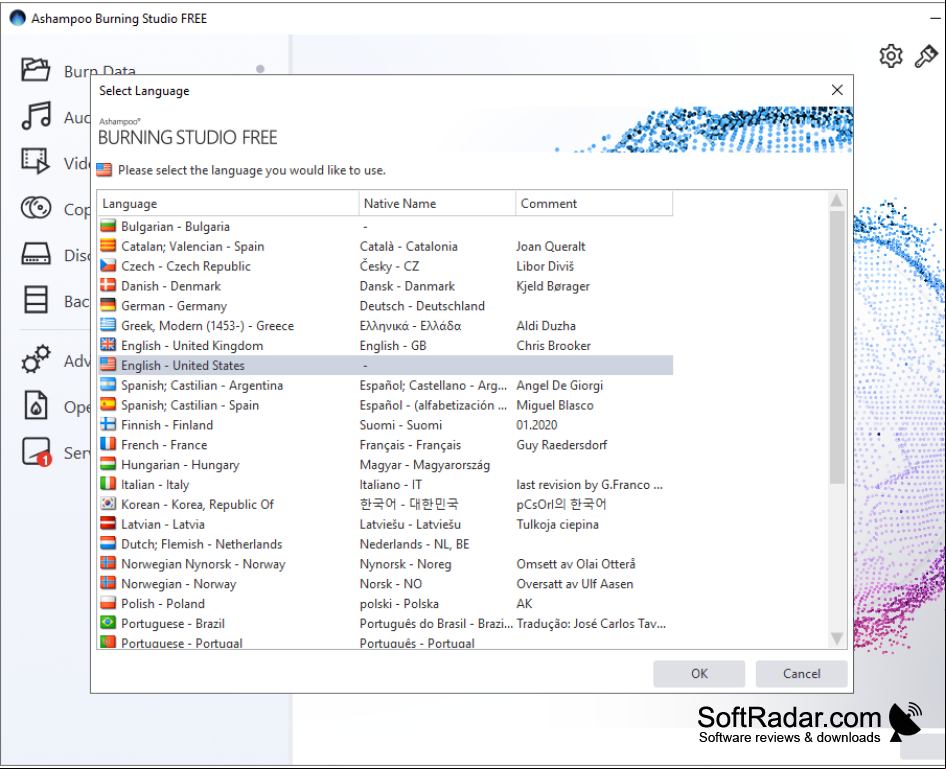The image size is (946, 769).
Task: Click the German flag icon
Action: pyautogui.click(x=108, y=305)
